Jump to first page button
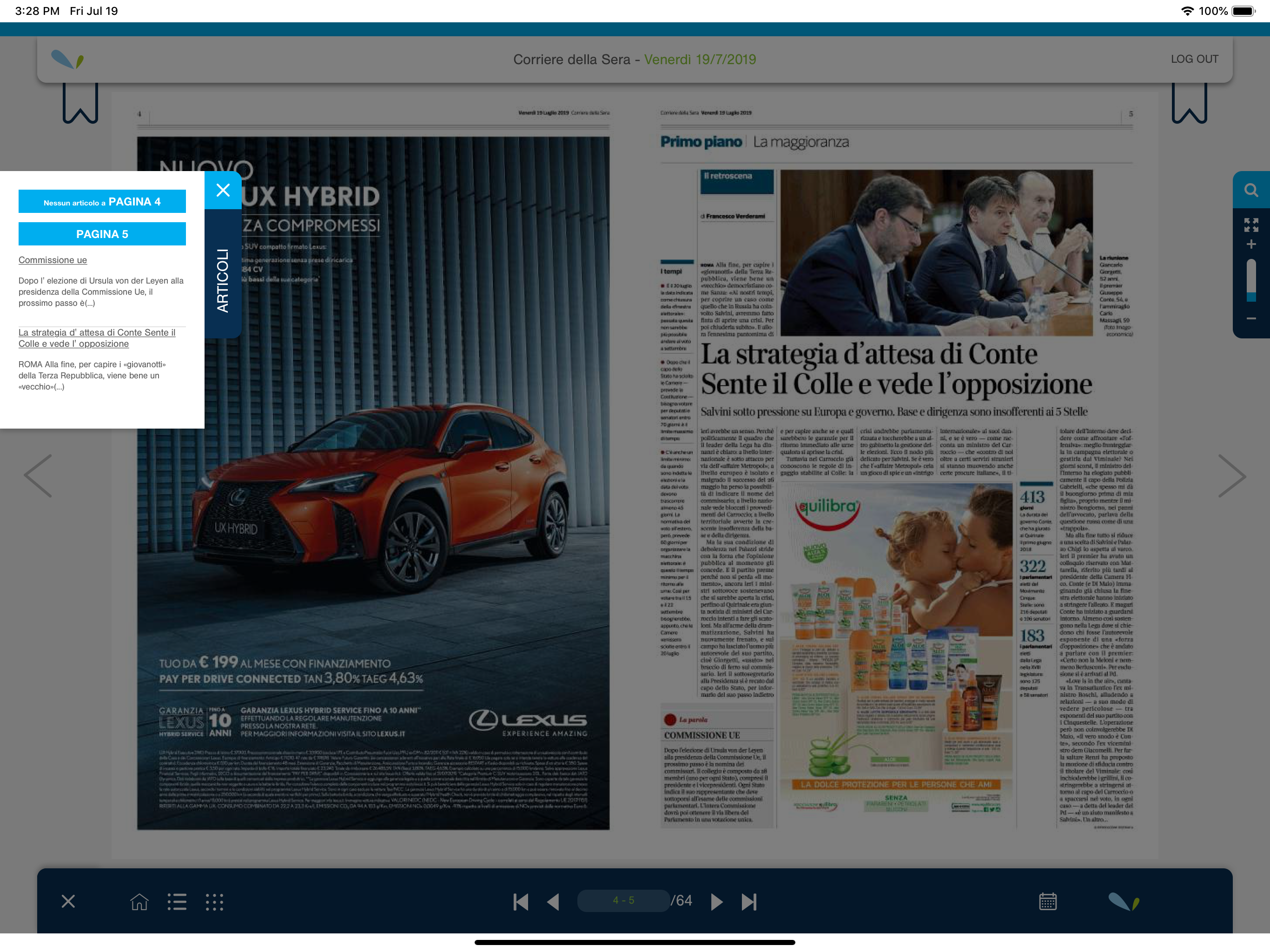 click(x=521, y=901)
